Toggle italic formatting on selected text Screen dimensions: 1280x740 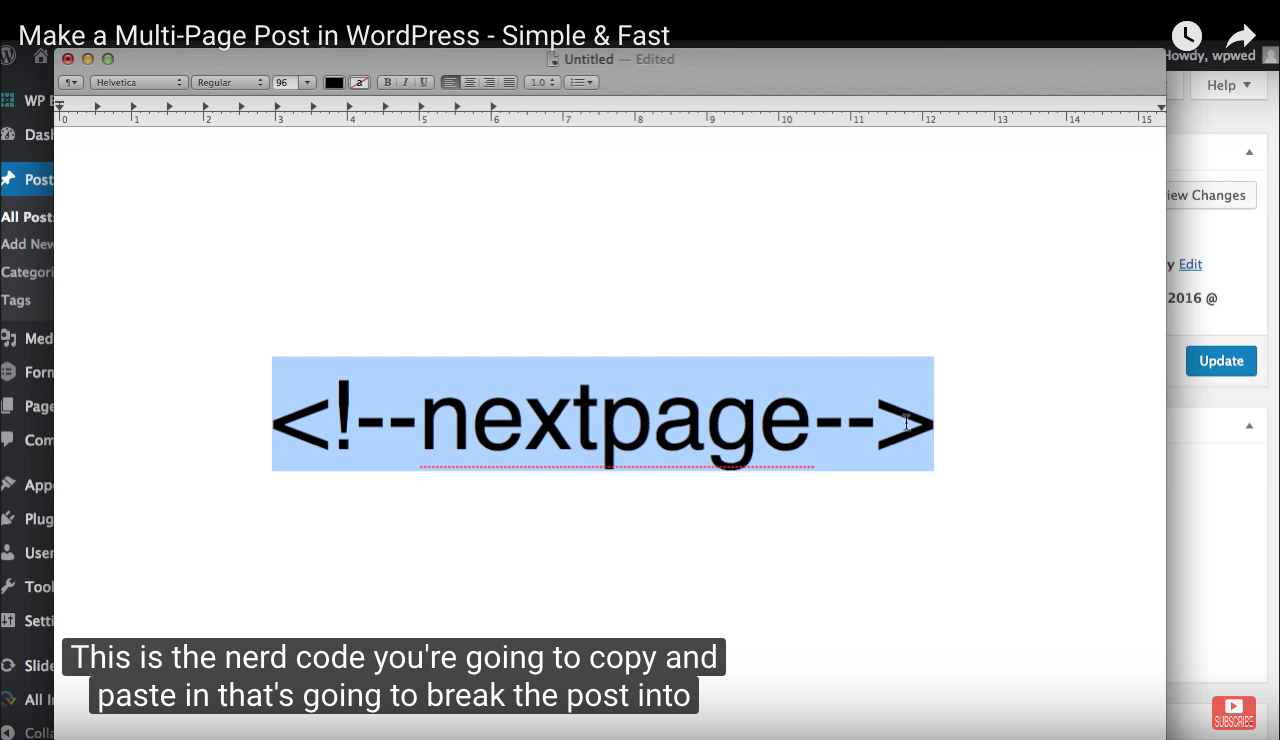pyautogui.click(x=405, y=82)
